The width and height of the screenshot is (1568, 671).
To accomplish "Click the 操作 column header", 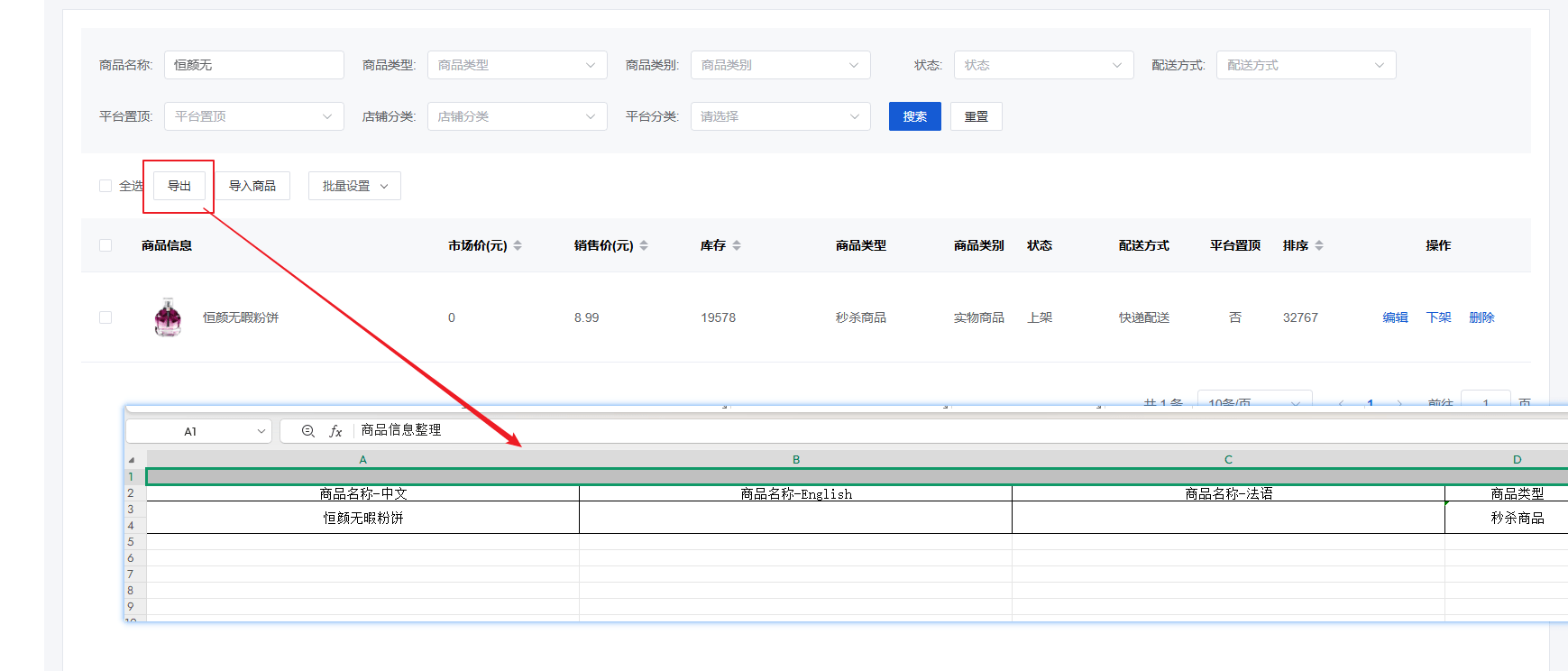I will click(x=1438, y=245).
